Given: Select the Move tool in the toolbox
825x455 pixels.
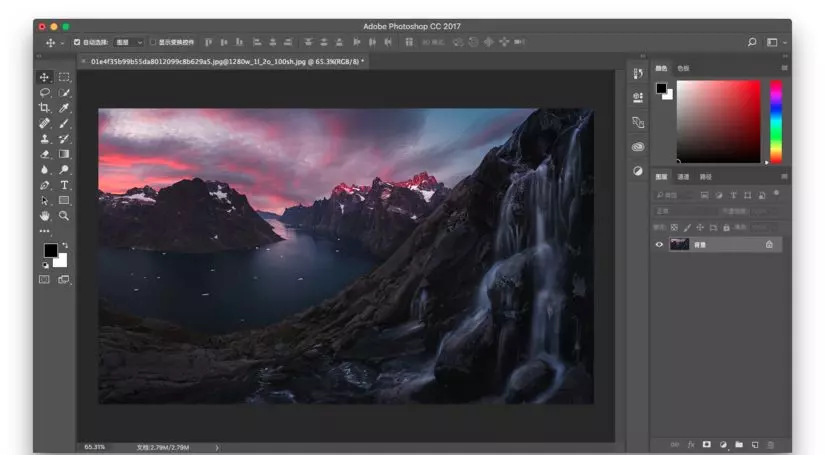Looking at the screenshot, I should [45, 77].
